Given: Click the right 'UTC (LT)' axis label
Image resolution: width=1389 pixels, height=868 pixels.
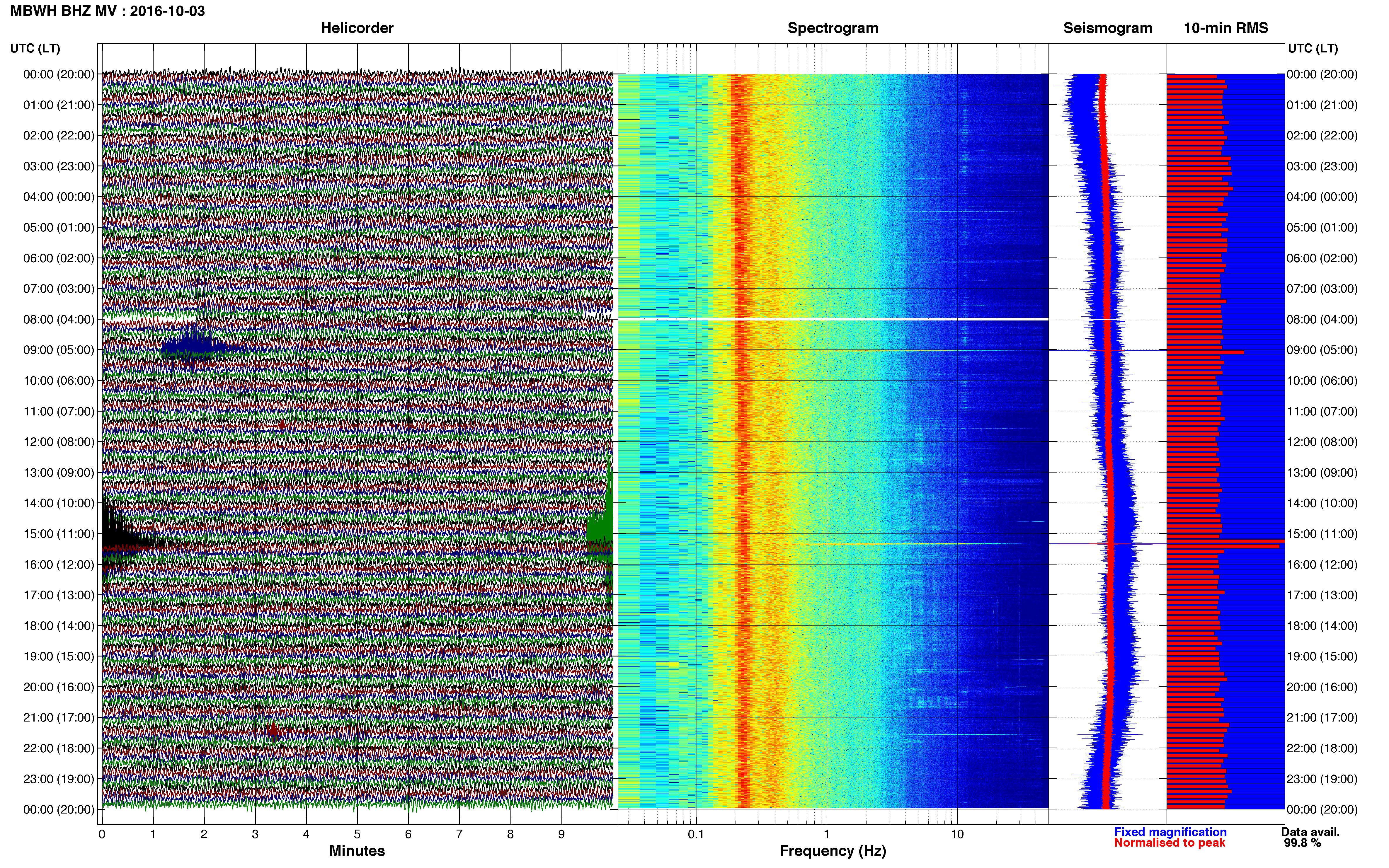Looking at the screenshot, I should (1313, 48).
